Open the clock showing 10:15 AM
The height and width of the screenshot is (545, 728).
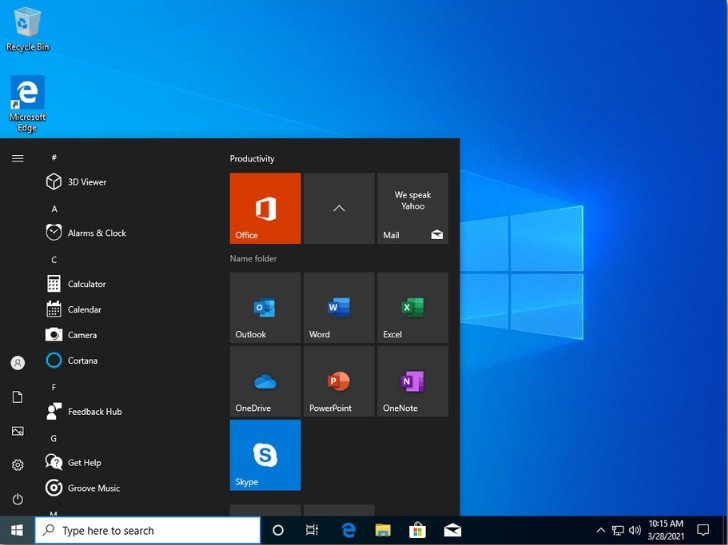coord(666,530)
